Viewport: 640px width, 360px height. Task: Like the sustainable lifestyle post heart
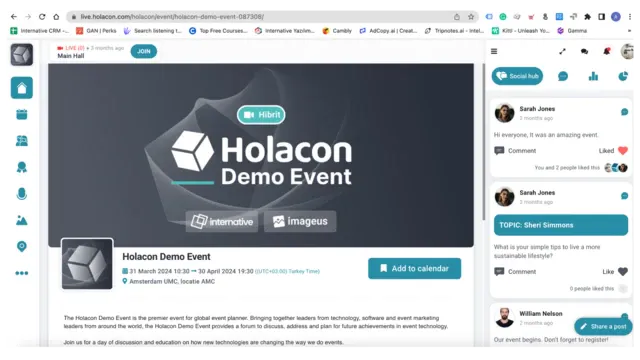point(623,271)
